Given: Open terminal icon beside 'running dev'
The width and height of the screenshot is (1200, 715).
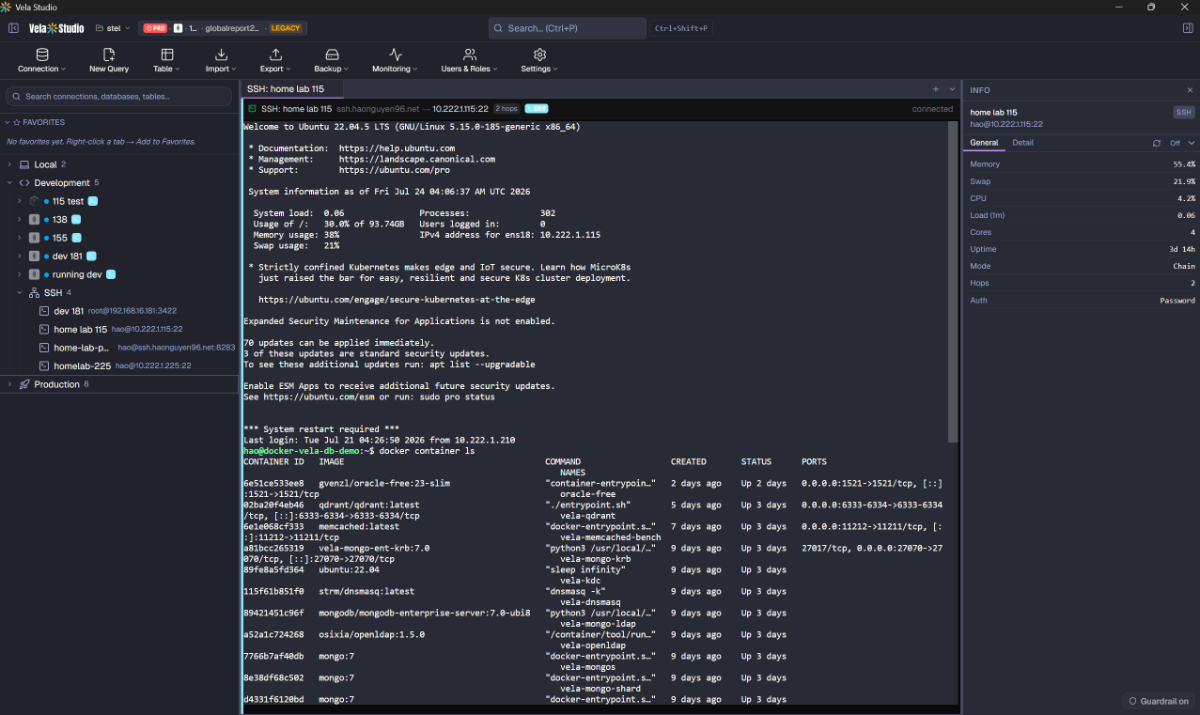Looking at the screenshot, I should tap(111, 274).
